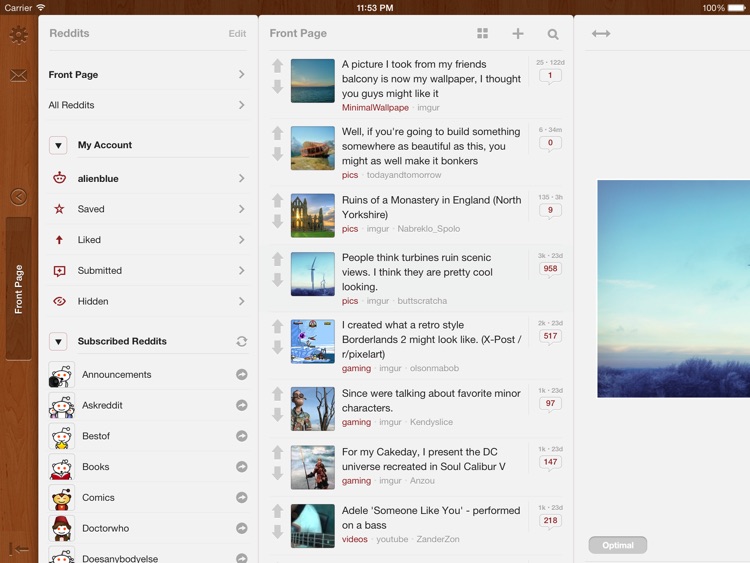Open comments bubble showing 97

pyautogui.click(x=550, y=404)
